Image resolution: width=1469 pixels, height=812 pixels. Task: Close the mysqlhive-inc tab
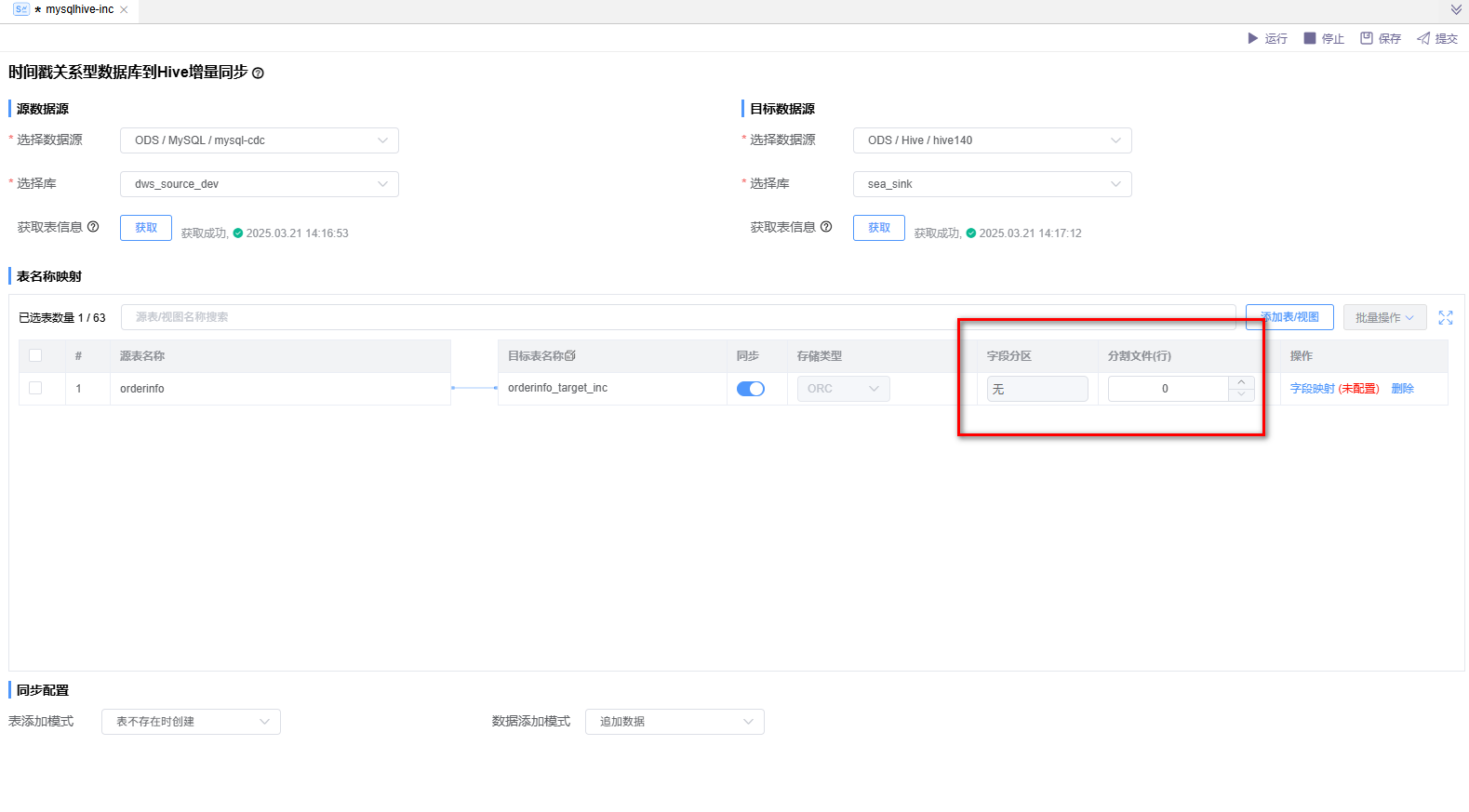pyautogui.click(x=124, y=10)
